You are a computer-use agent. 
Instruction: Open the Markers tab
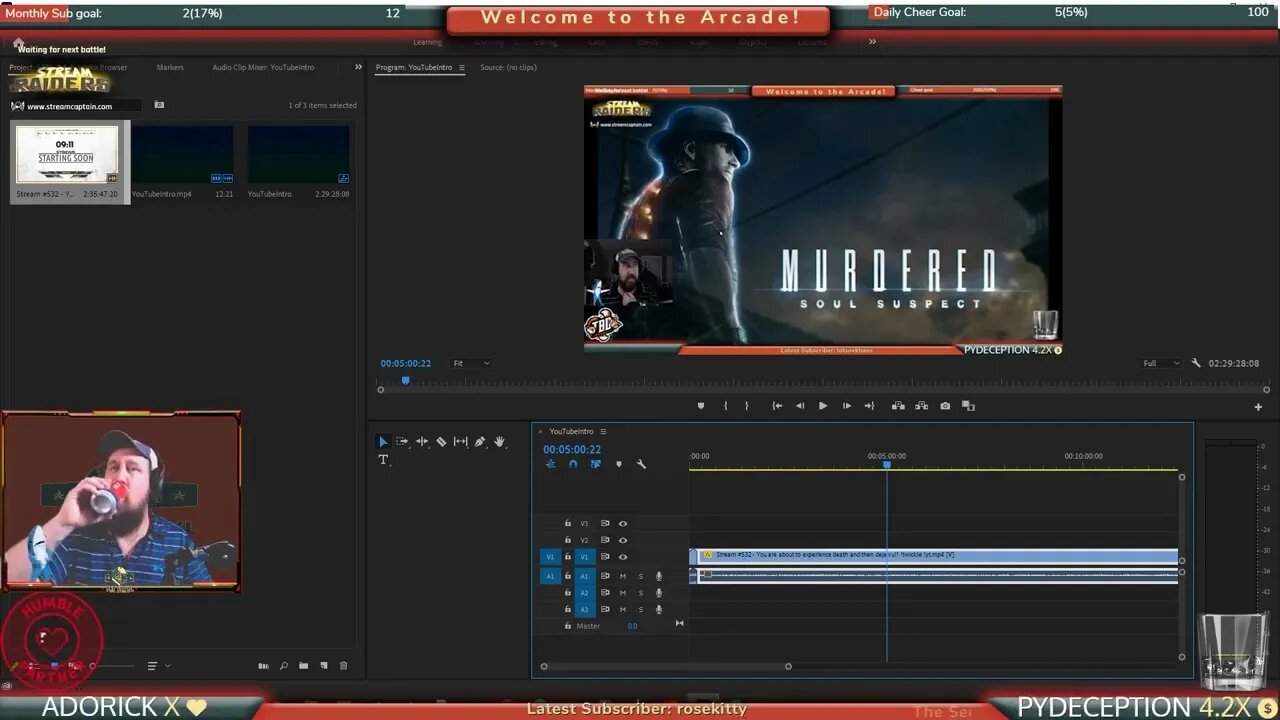170,67
